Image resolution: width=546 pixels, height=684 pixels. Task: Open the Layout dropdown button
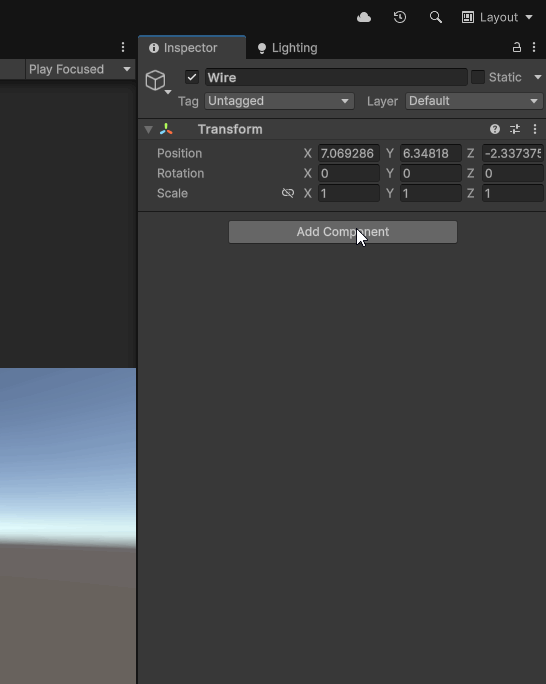click(497, 17)
